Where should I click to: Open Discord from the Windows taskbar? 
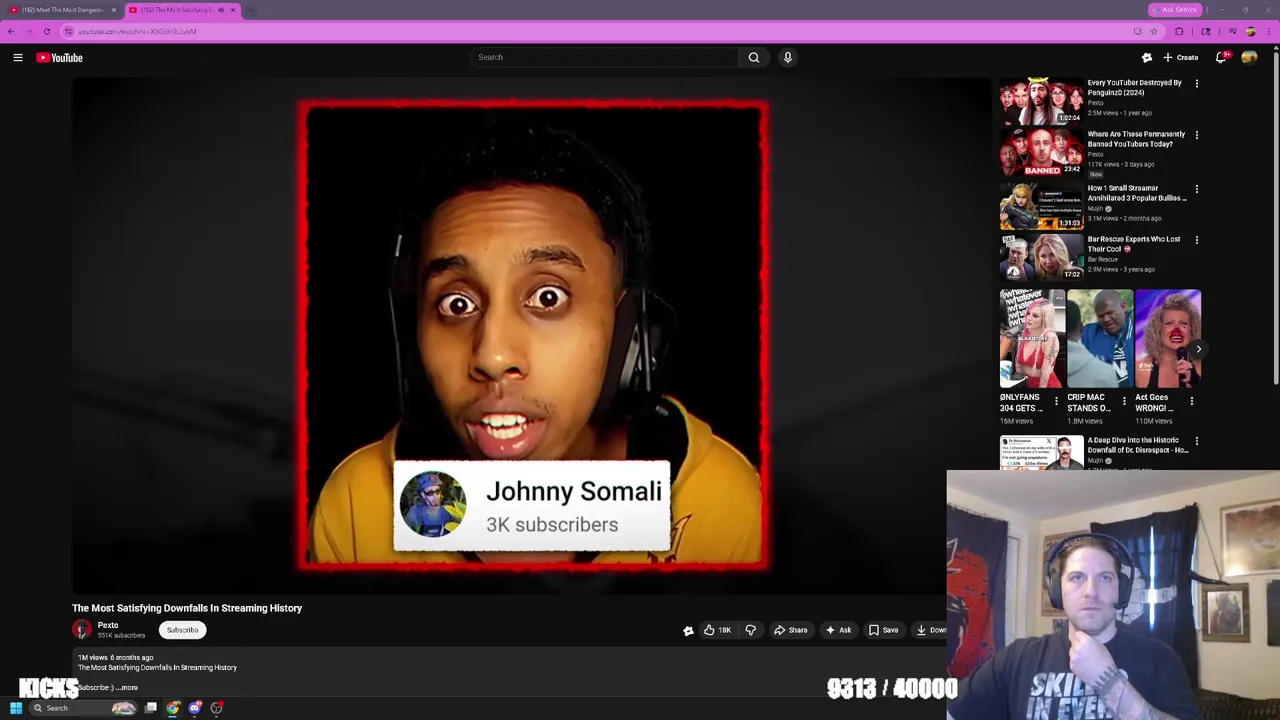click(195, 708)
